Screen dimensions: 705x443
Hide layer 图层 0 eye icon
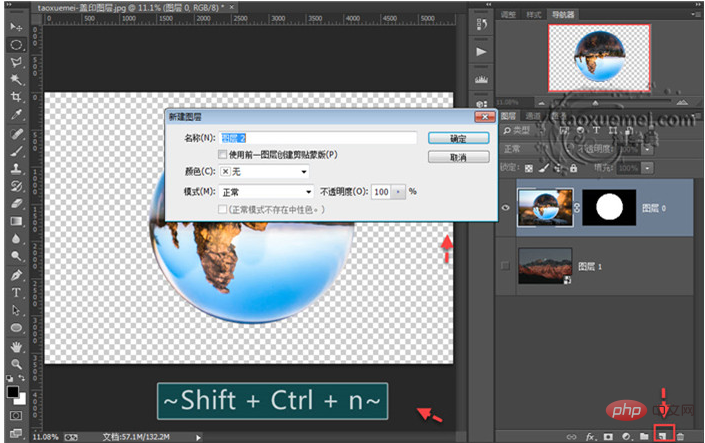pyautogui.click(x=505, y=208)
